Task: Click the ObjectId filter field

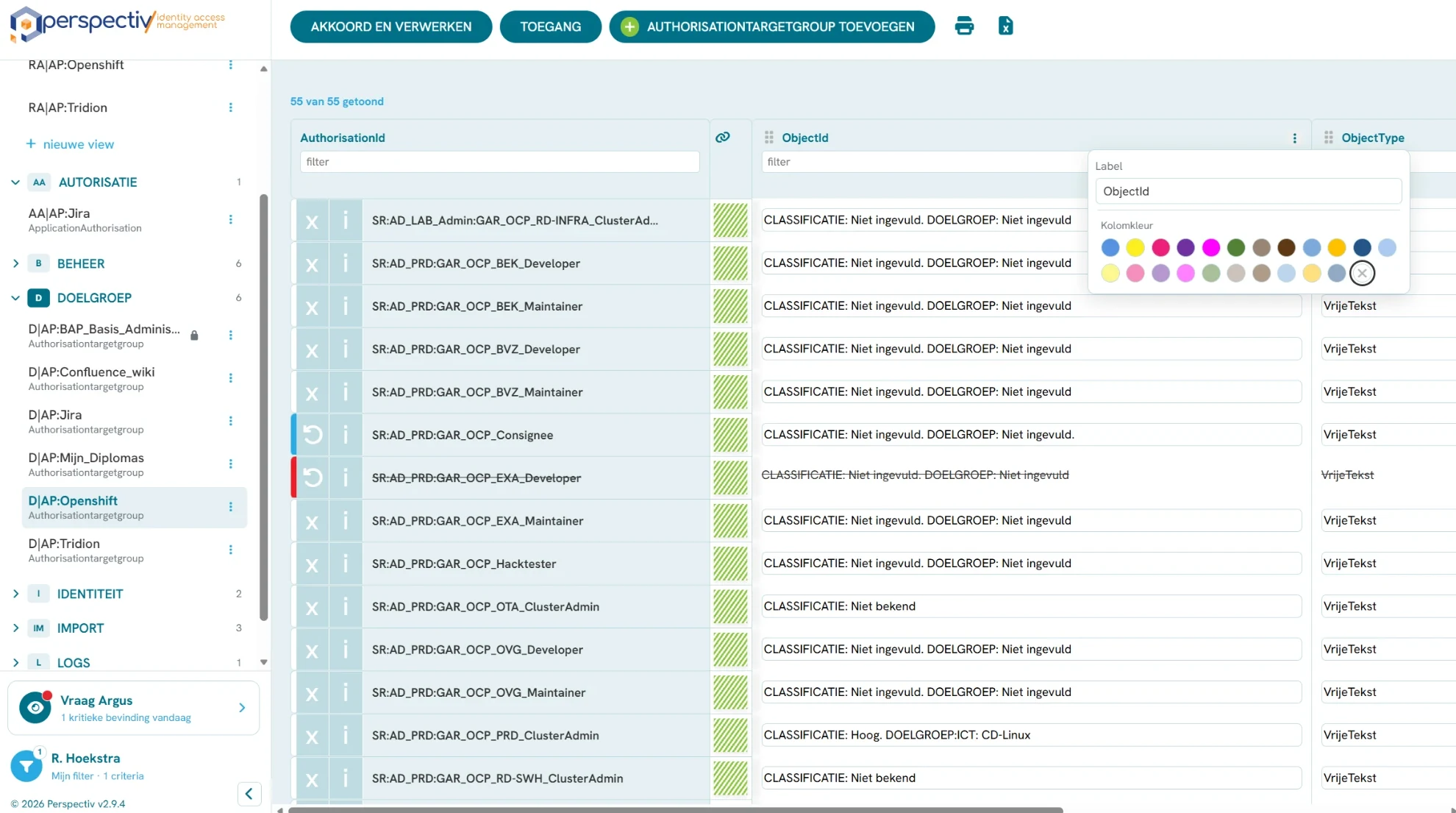Action: pyautogui.click(x=924, y=162)
